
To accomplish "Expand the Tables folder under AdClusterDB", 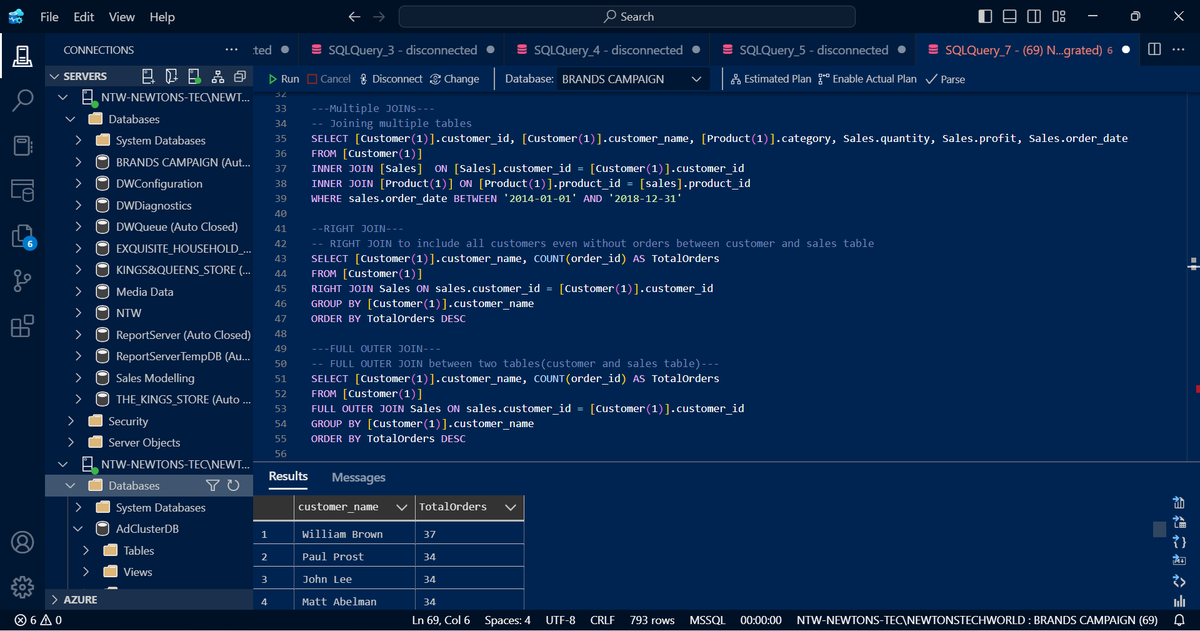I will pyautogui.click(x=86, y=551).
